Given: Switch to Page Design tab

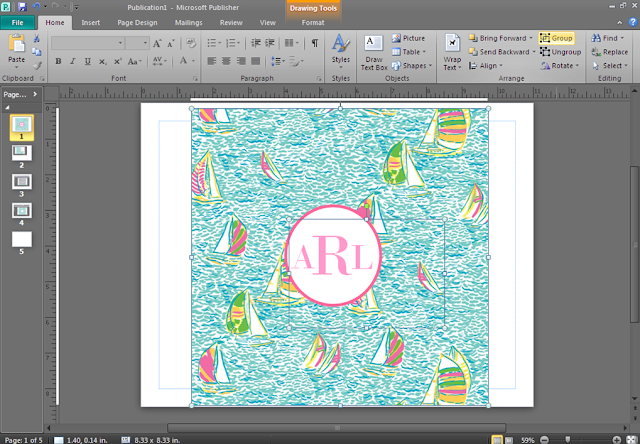Looking at the screenshot, I should 137,22.
